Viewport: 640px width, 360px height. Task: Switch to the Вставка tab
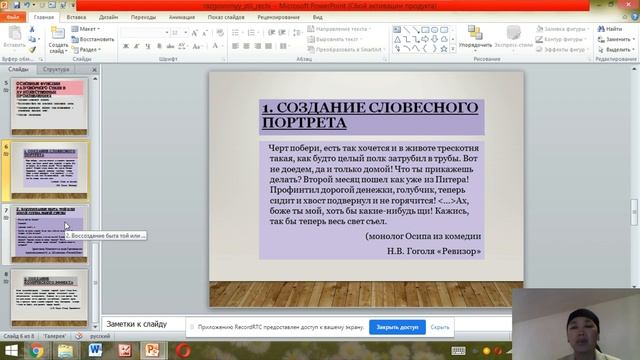tap(76, 17)
